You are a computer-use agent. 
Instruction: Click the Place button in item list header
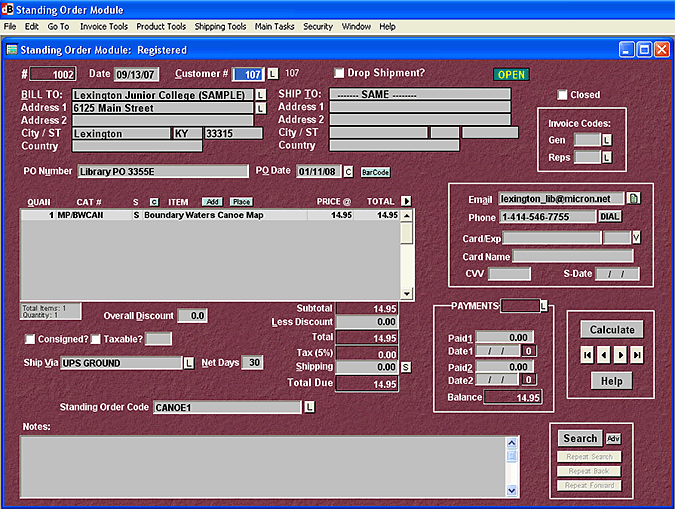coord(241,201)
